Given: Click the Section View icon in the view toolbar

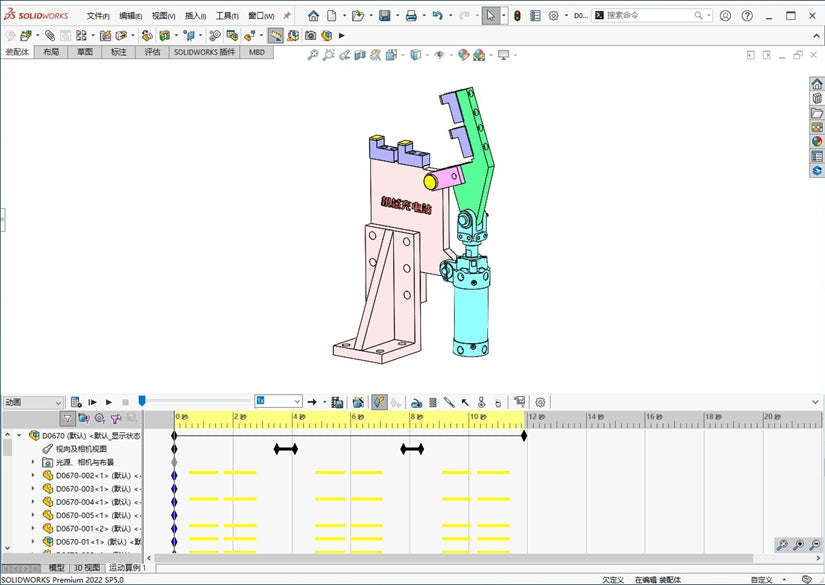Looking at the screenshot, I should [360, 55].
